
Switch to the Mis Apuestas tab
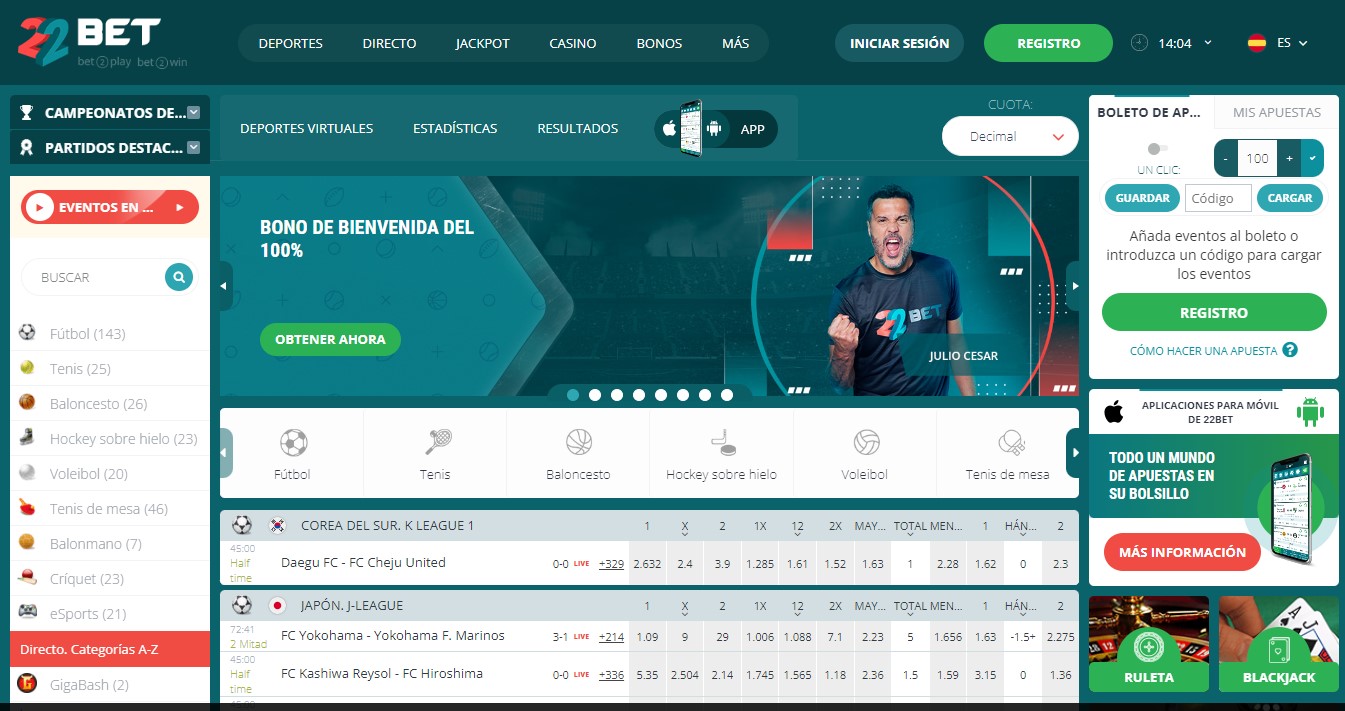(x=1276, y=112)
